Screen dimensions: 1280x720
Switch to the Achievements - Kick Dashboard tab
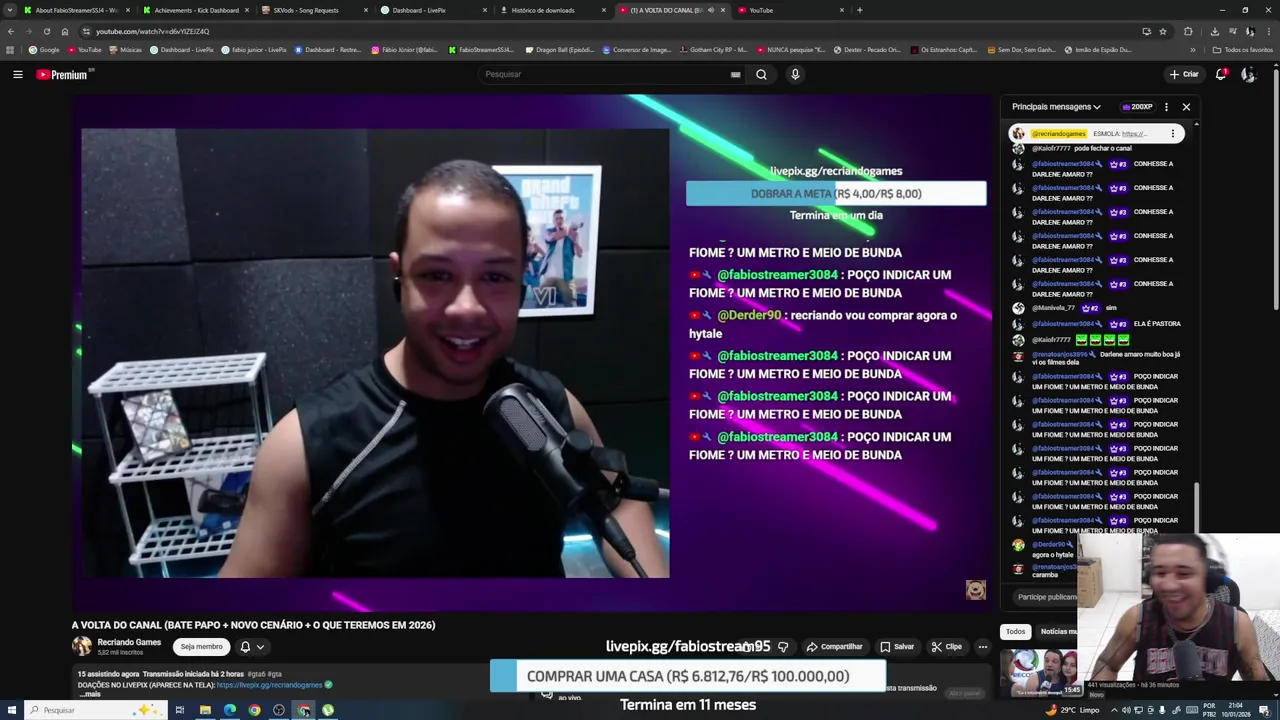tap(195, 10)
